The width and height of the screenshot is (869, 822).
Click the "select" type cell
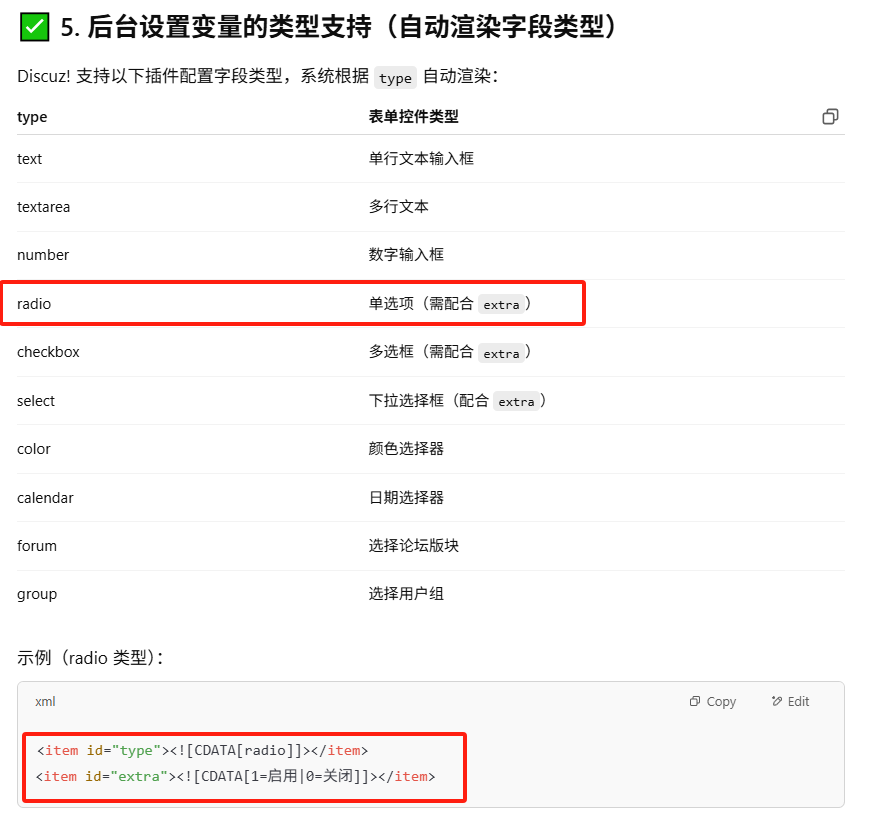click(36, 401)
